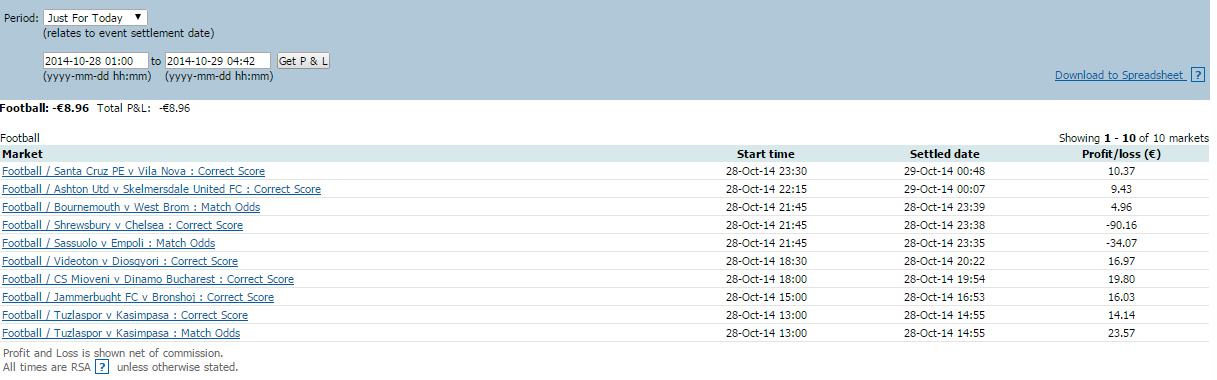The width and height of the screenshot is (1217, 380).
Task: Open Videoton v Diosgyori Correct Score market
Action: click(120, 261)
